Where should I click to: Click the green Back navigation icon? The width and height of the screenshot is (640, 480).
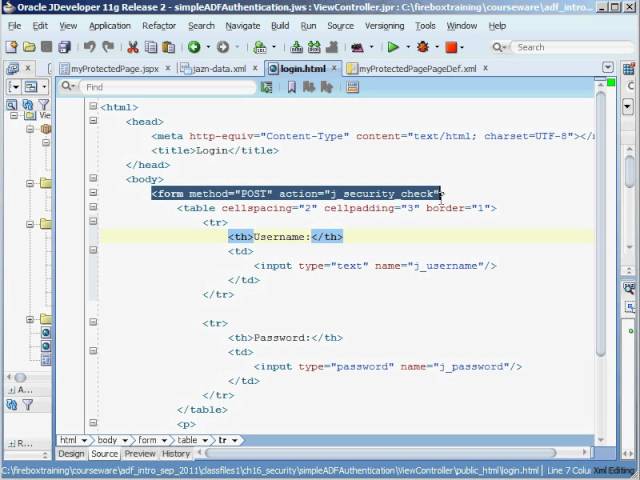(x=194, y=47)
